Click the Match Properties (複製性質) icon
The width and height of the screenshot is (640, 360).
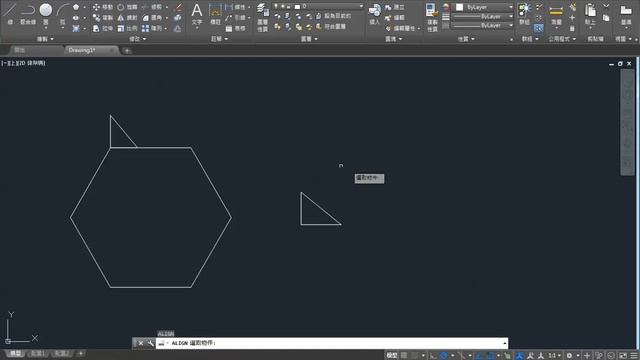coord(432,17)
